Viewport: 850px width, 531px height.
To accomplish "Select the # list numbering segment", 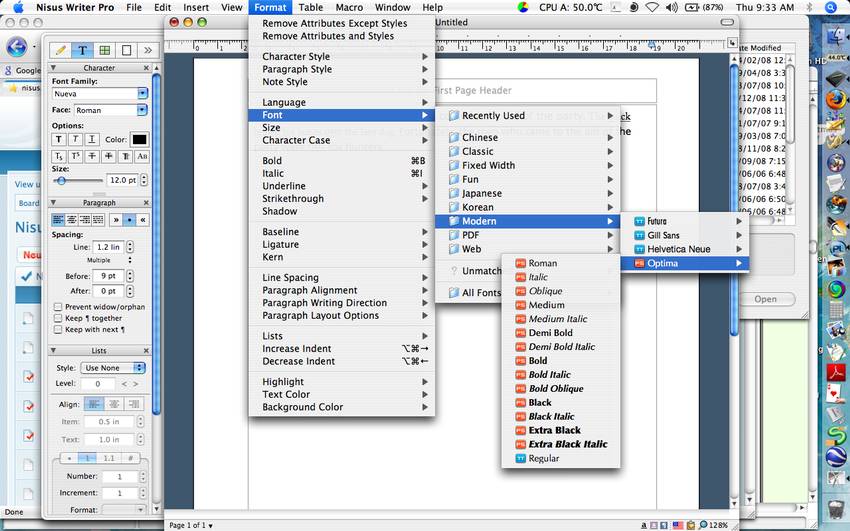I will point(131,458).
